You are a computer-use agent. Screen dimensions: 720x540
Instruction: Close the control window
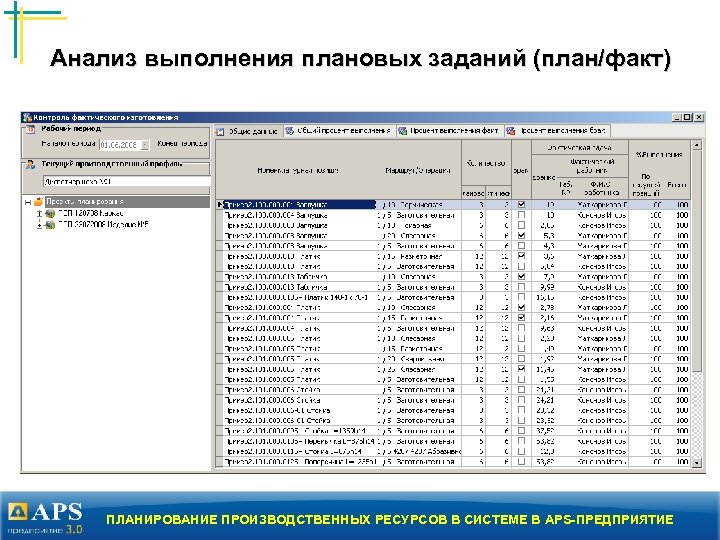click(x=698, y=118)
